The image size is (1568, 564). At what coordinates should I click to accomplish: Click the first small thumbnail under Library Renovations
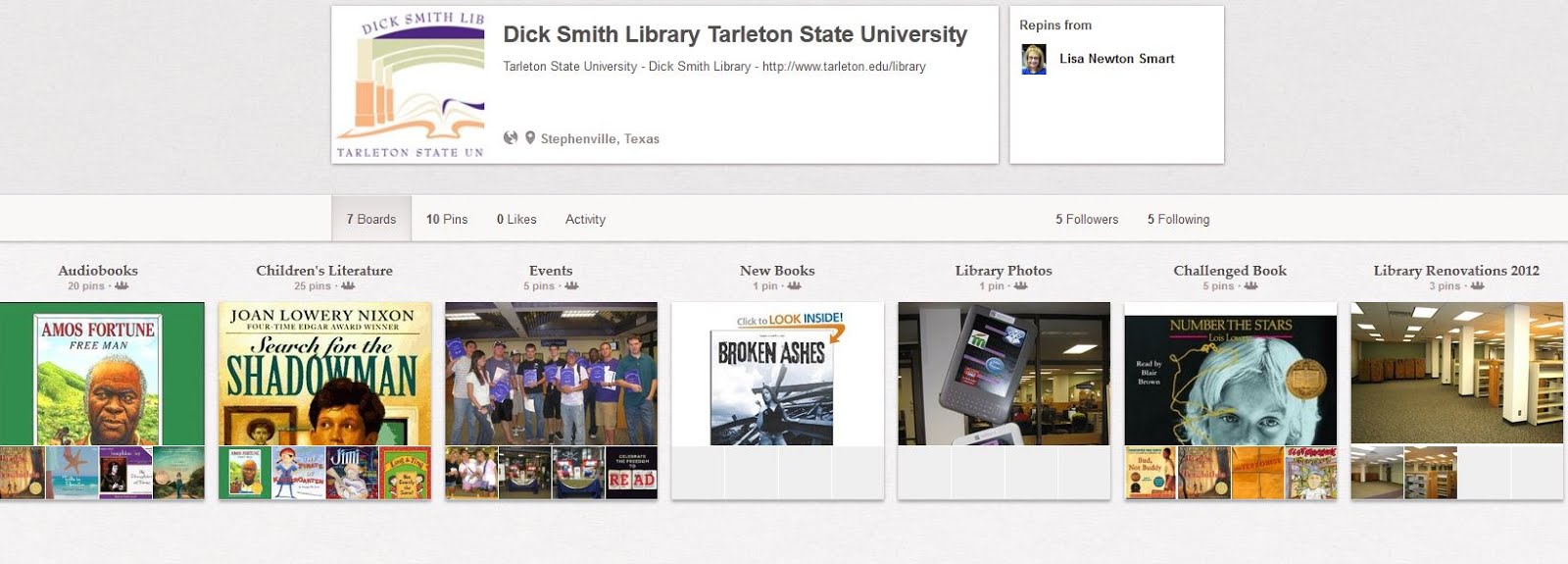[1377, 473]
